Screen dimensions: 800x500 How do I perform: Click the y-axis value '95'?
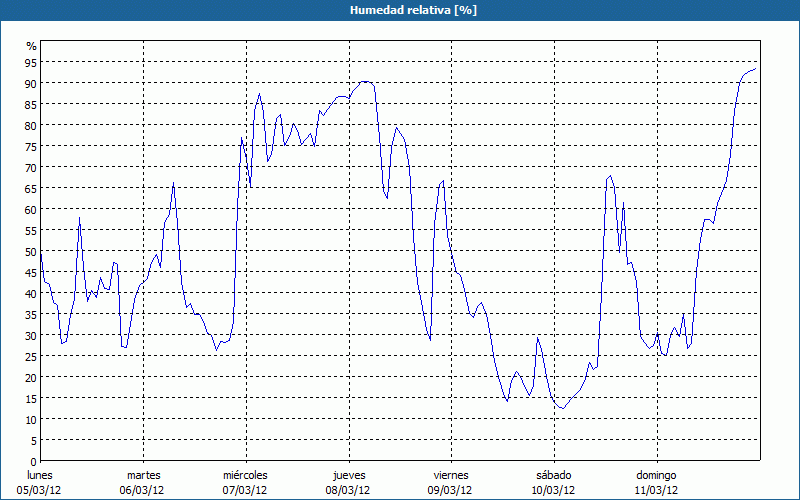[31, 62]
